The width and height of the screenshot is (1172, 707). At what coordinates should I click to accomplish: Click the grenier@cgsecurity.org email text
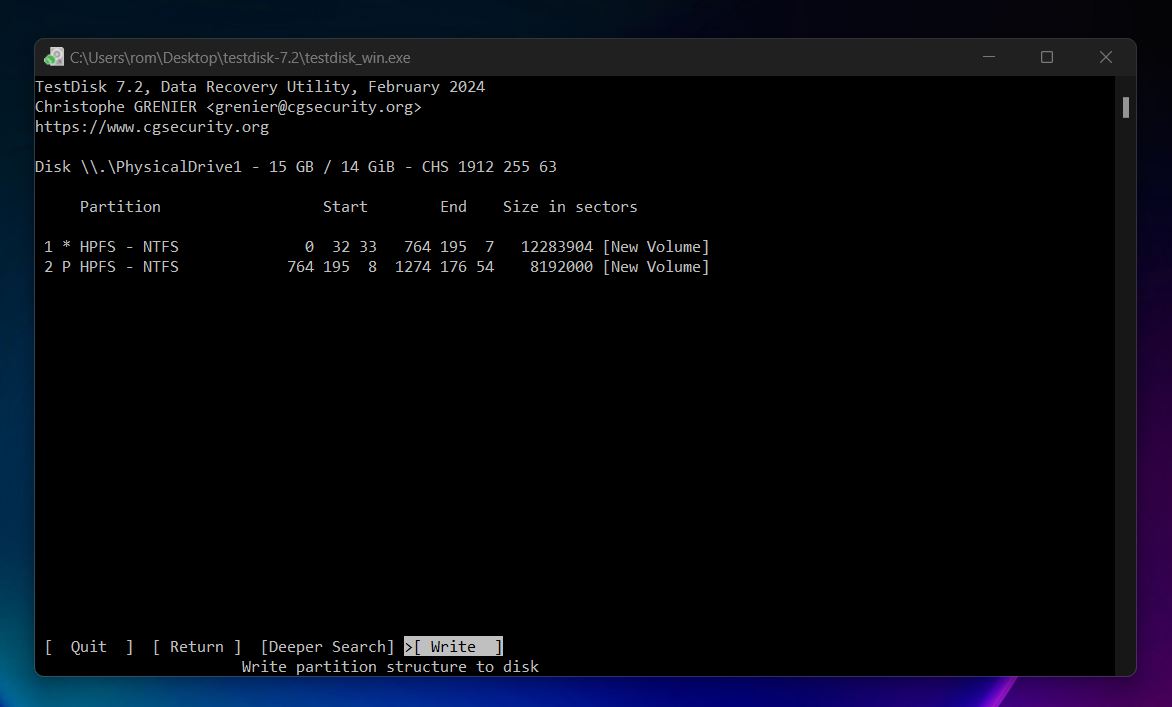314,107
